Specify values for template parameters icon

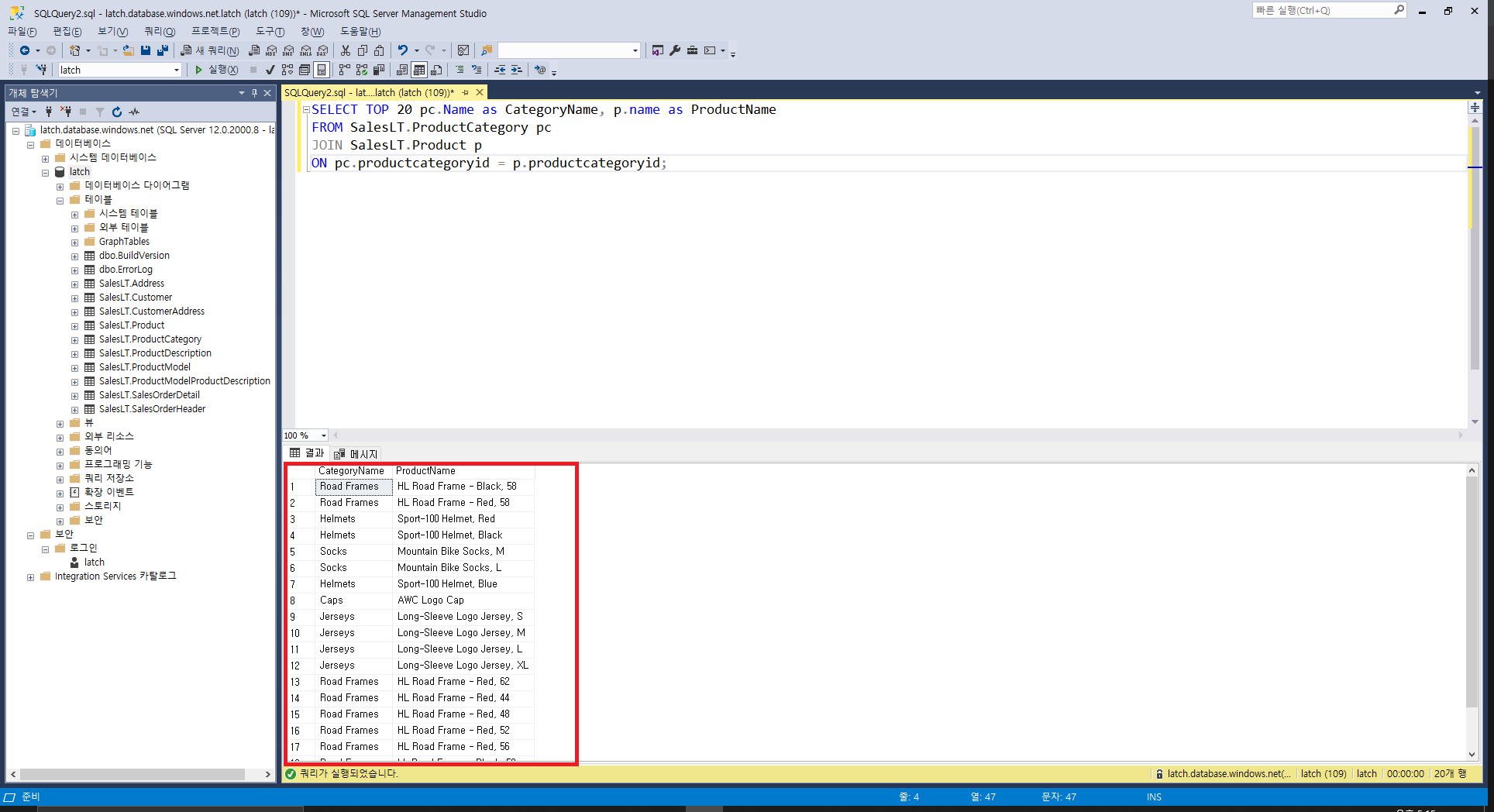point(540,70)
